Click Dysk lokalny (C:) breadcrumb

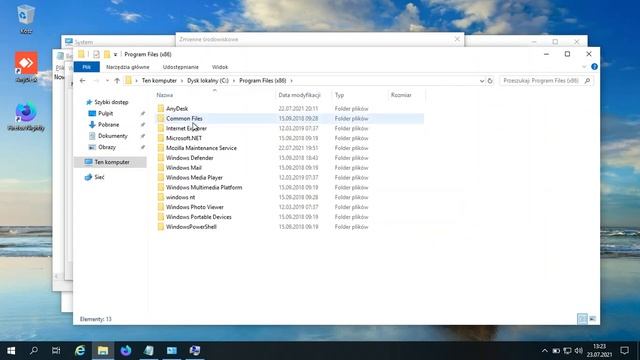point(208,81)
